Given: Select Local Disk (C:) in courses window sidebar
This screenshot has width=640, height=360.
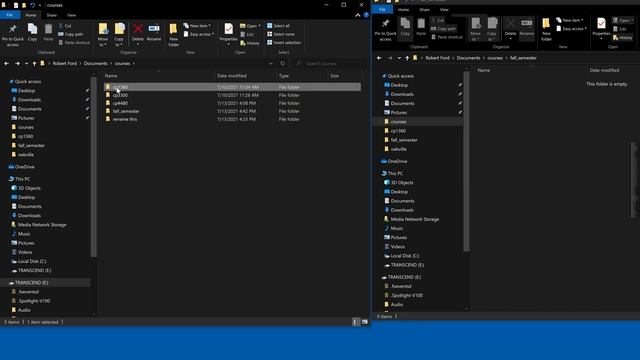Looking at the screenshot, I should click(32, 261).
